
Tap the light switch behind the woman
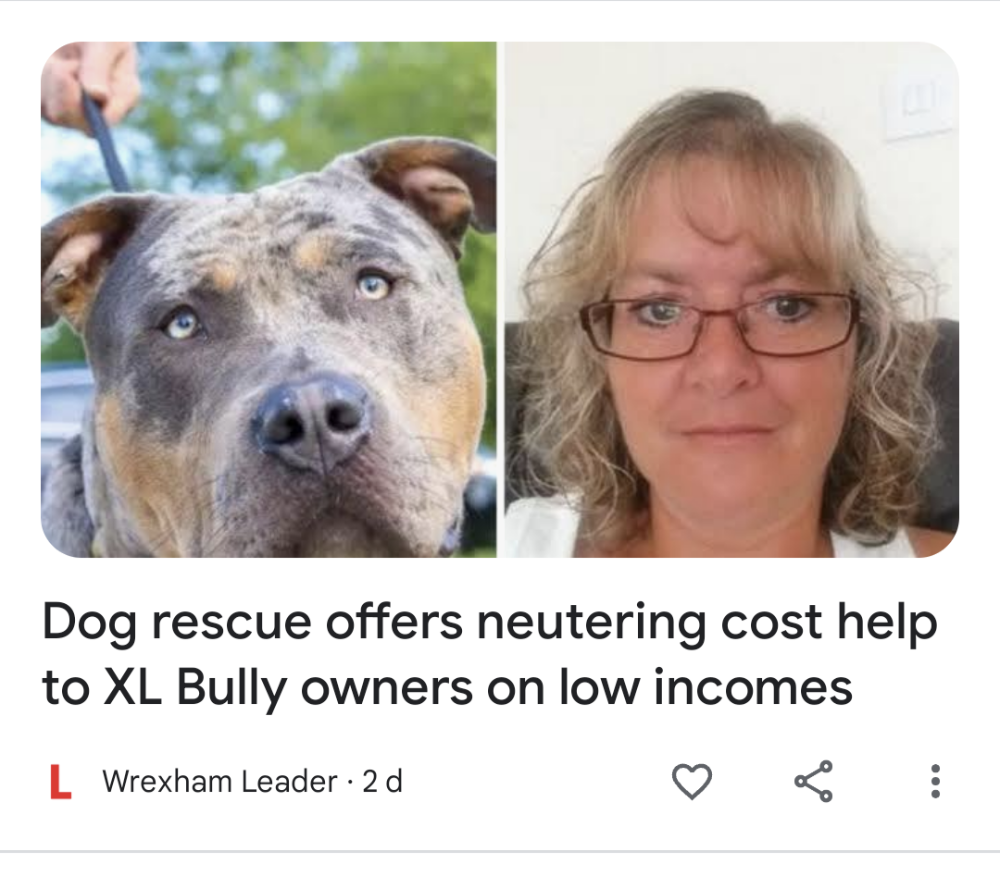point(918,108)
